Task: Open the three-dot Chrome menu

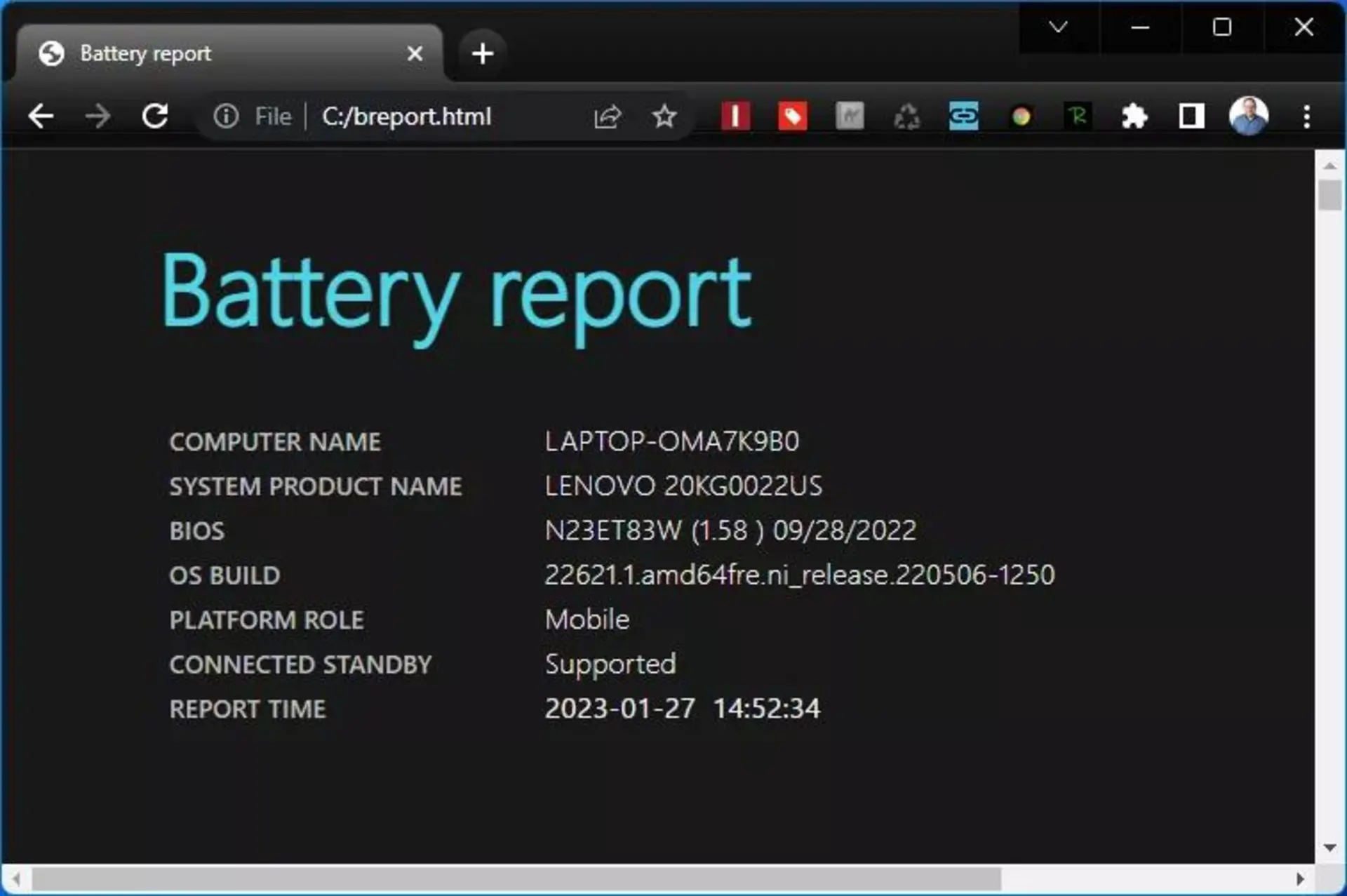Action: (x=1306, y=116)
